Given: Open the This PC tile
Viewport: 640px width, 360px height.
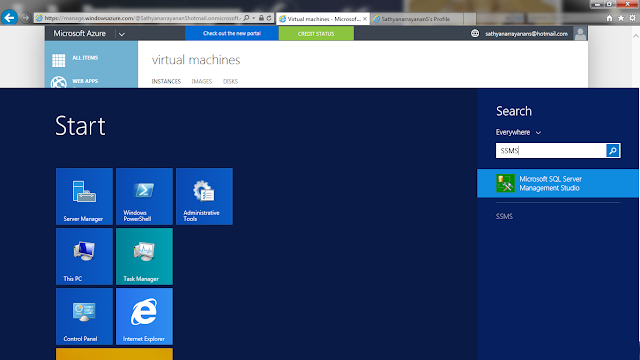Looking at the screenshot, I should [x=84, y=256].
